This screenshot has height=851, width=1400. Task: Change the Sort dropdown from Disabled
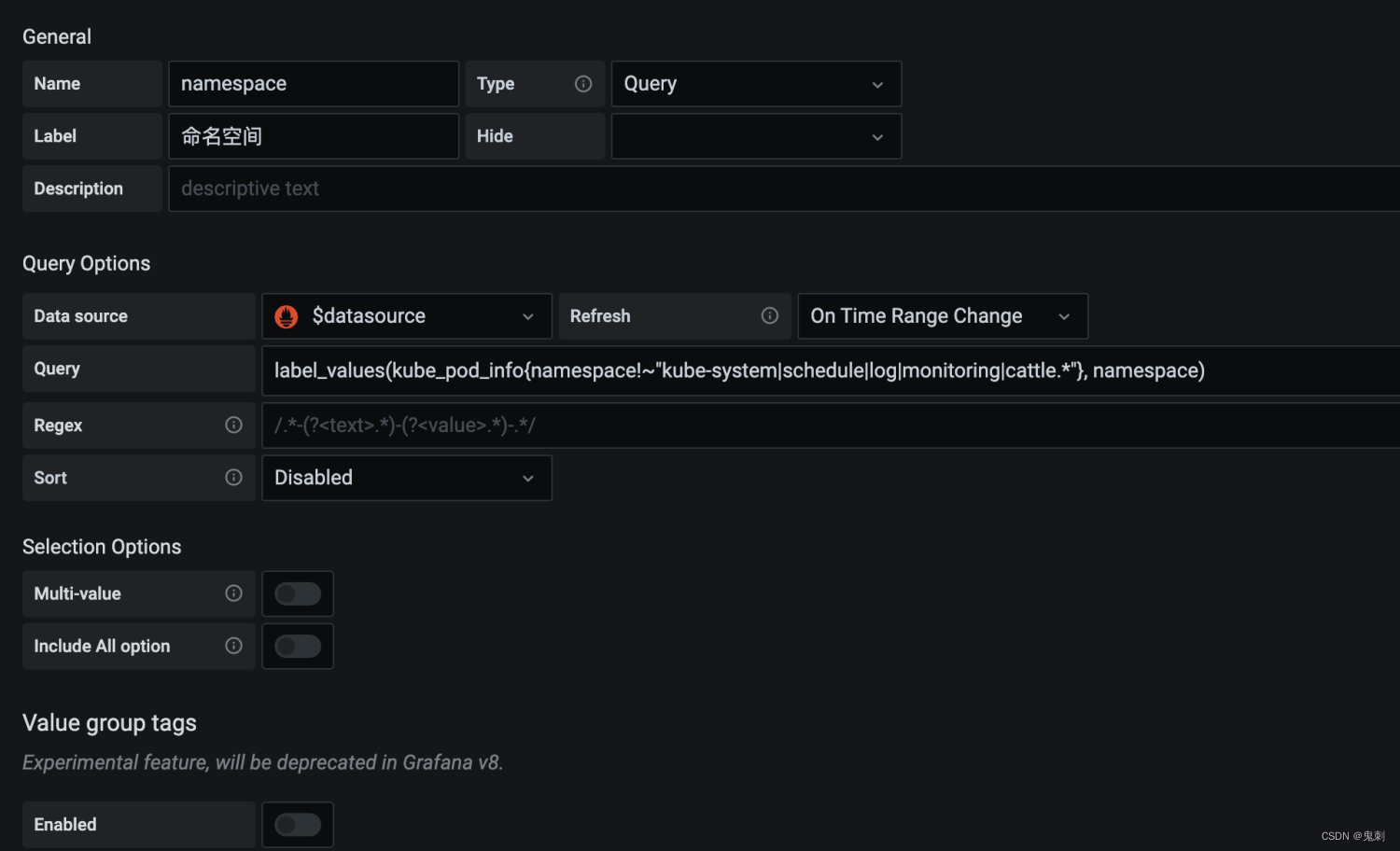406,477
